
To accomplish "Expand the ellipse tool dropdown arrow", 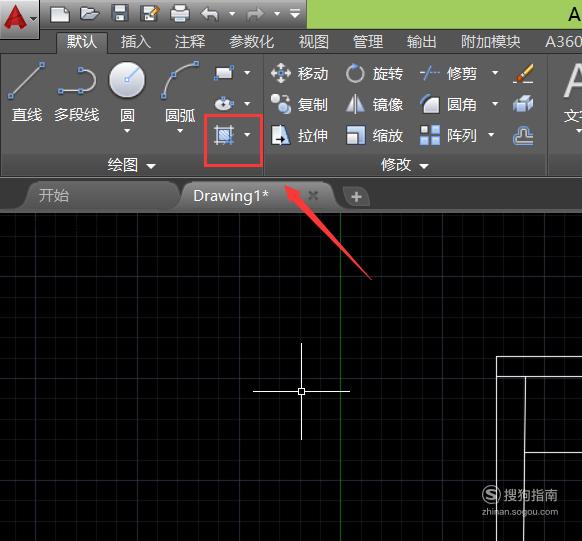I will click(x=247, y=104).
